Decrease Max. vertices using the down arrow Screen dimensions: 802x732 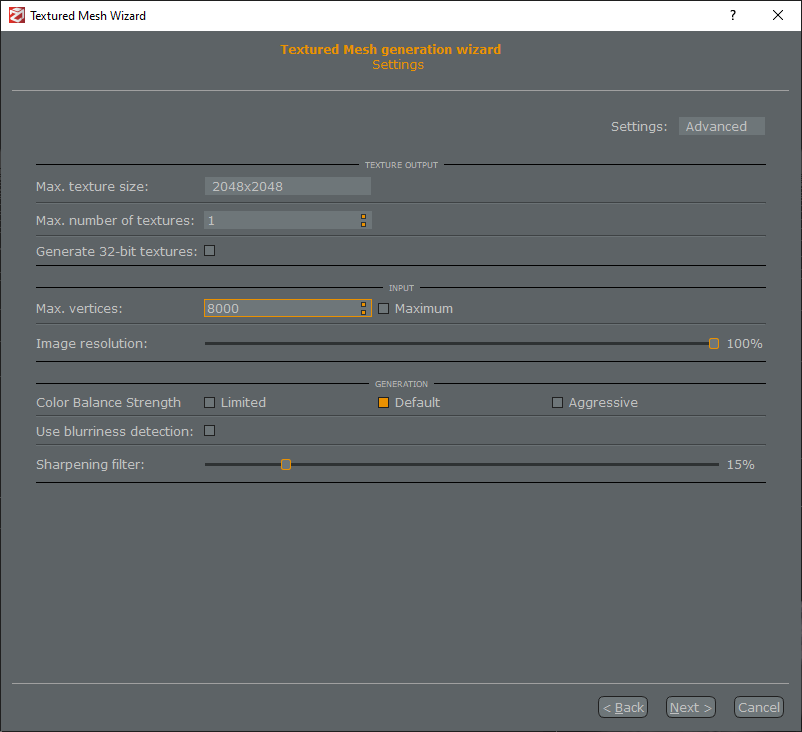[364, 313]
